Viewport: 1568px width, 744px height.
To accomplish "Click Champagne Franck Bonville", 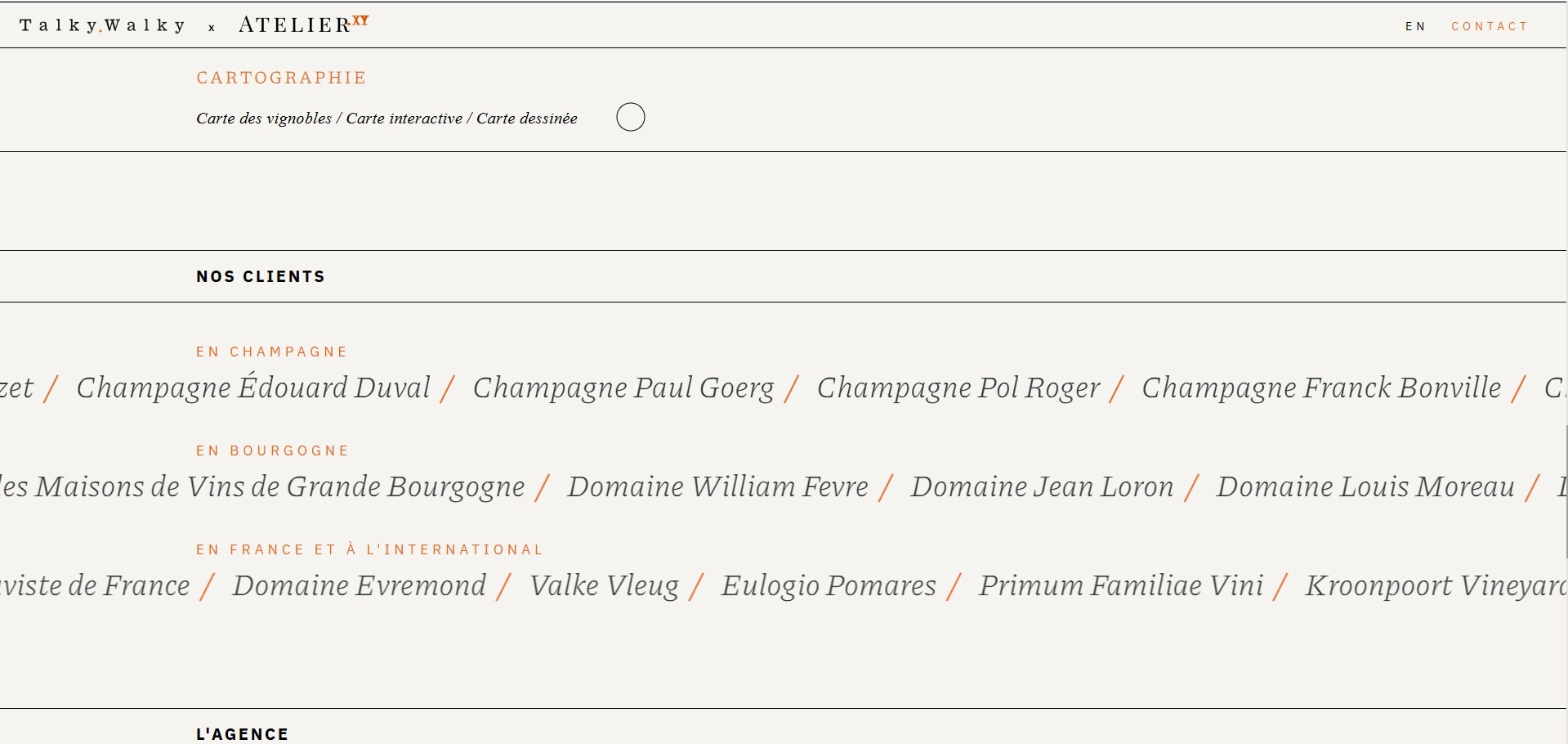I will point(1321,388).
